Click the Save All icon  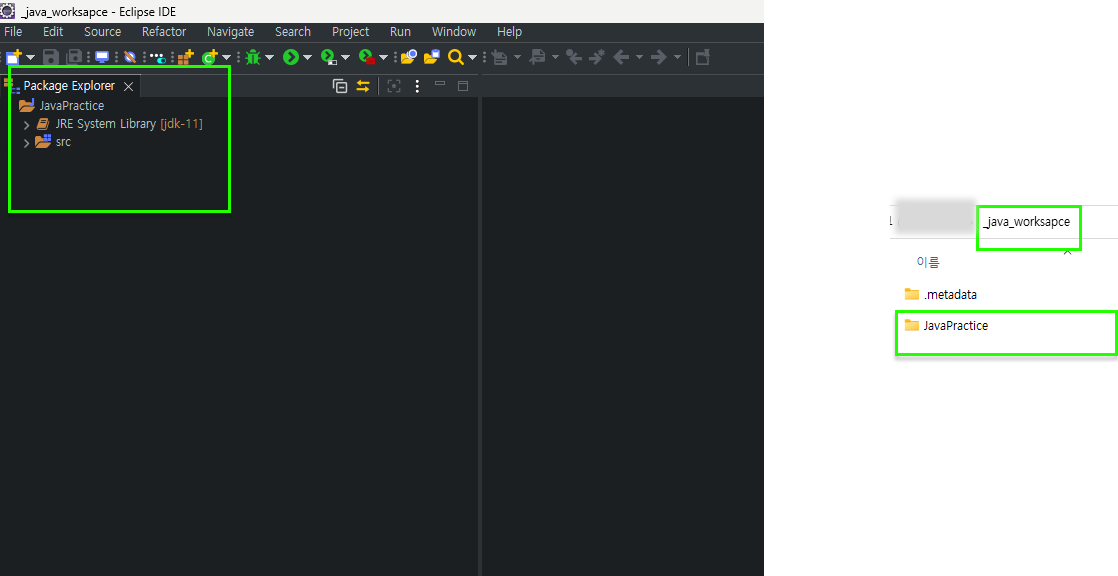(x=74, y=57)
